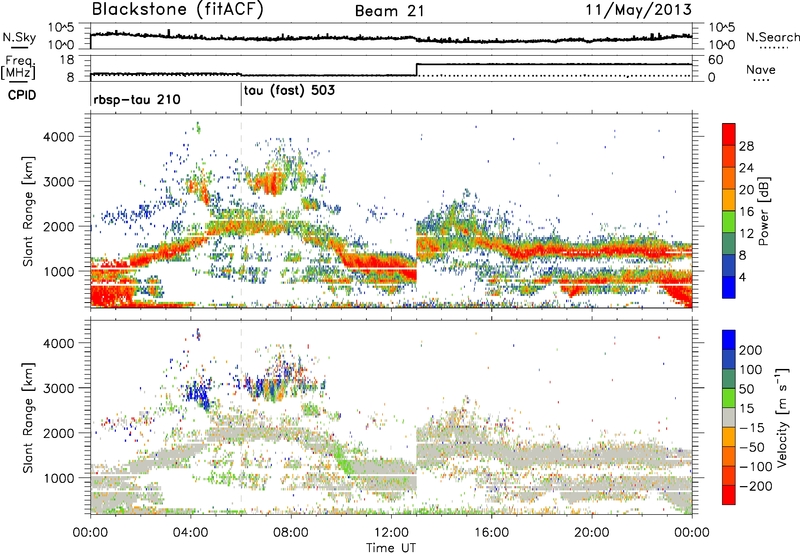This screenshot has width=800, height=554.
Task: Click the power panel Slant Range [km] label
Action: tap(28, 211)
